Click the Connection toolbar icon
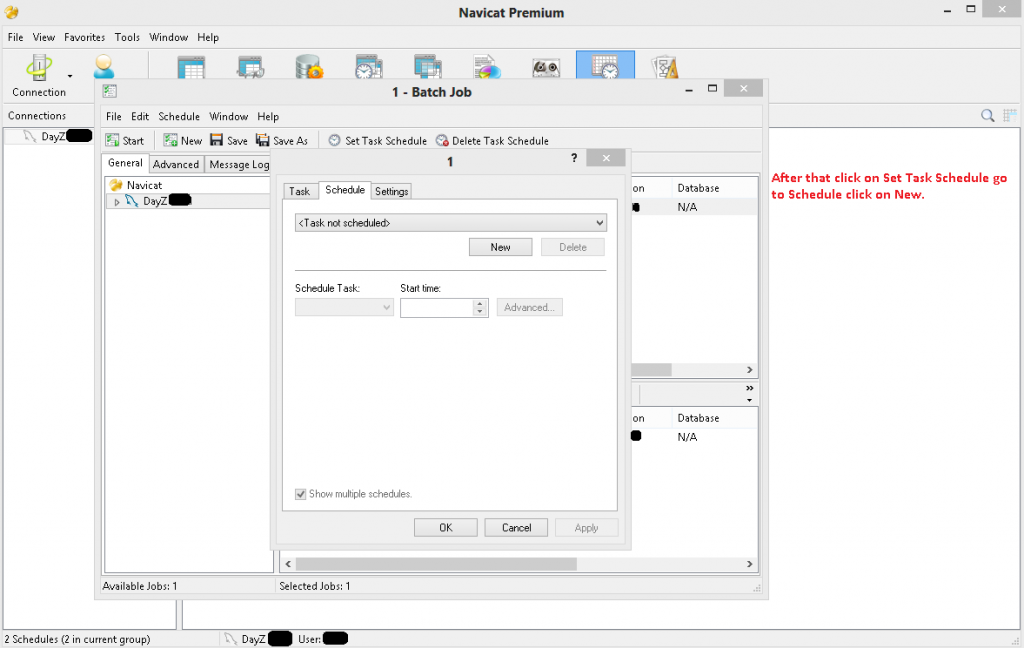Image resolution: width=1024 pixels, height=648 pixels. 38,69
